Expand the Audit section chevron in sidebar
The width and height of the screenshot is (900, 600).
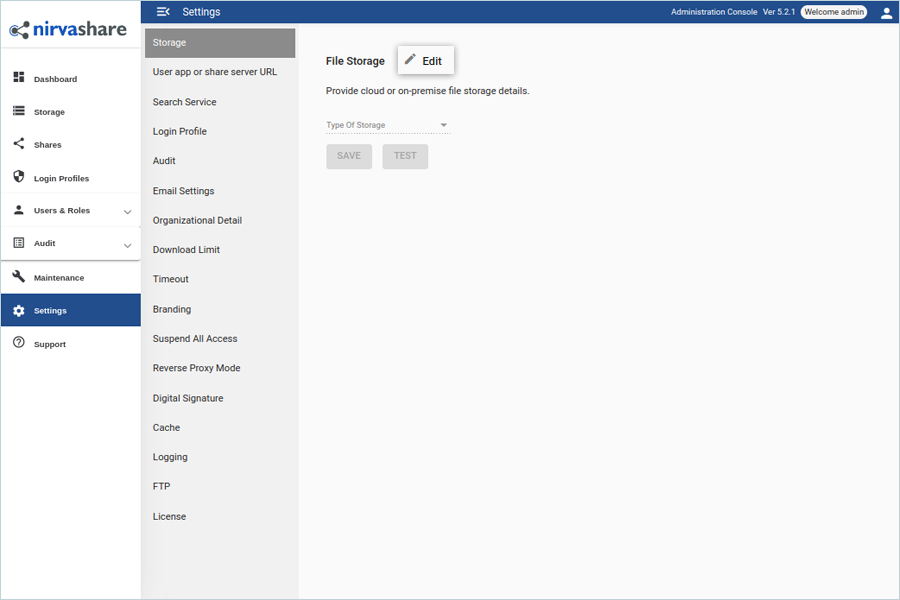(x=127, y=246)
